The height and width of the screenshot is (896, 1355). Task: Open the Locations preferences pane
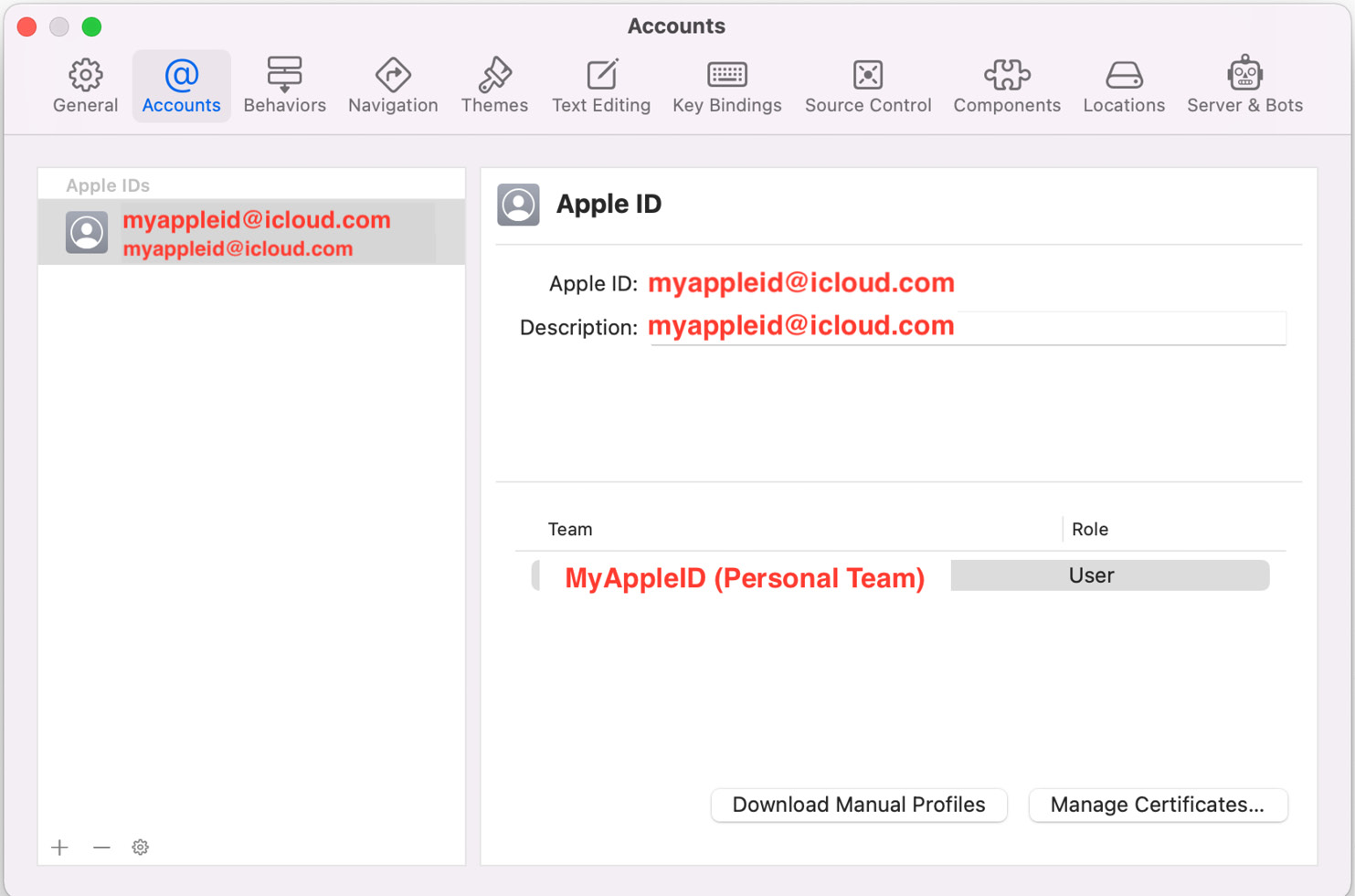coord(1124,86)
